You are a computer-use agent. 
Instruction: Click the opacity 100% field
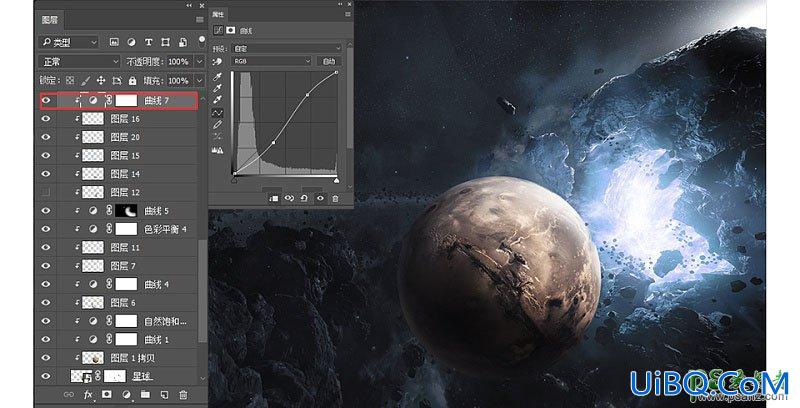pyautogui.click(x=178, y=62)
